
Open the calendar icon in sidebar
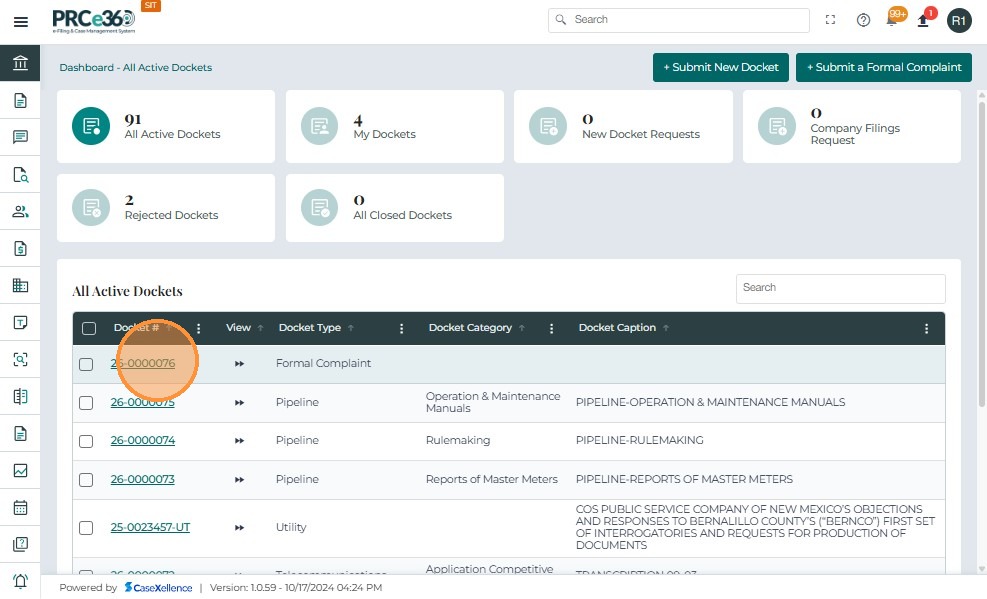(20, 508)
